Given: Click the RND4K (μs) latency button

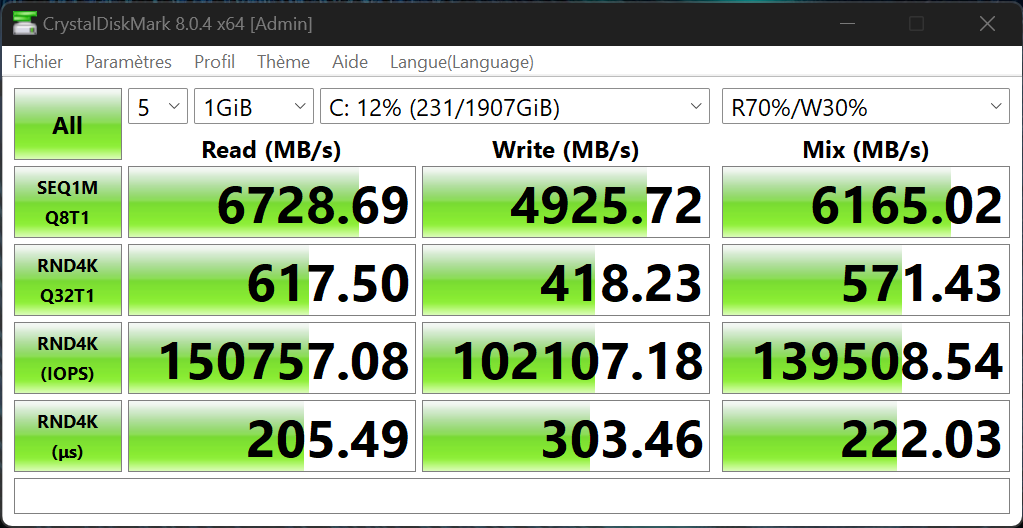Looking at the screenshot, I should click(68, 436).
